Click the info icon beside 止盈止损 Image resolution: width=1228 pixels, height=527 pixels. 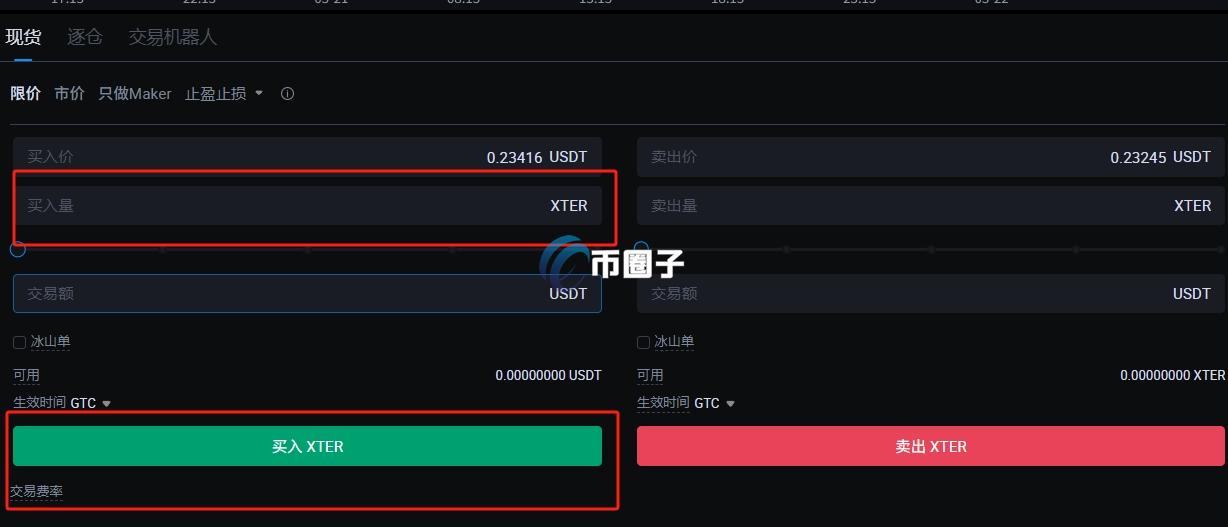click(x=287, y=94)
